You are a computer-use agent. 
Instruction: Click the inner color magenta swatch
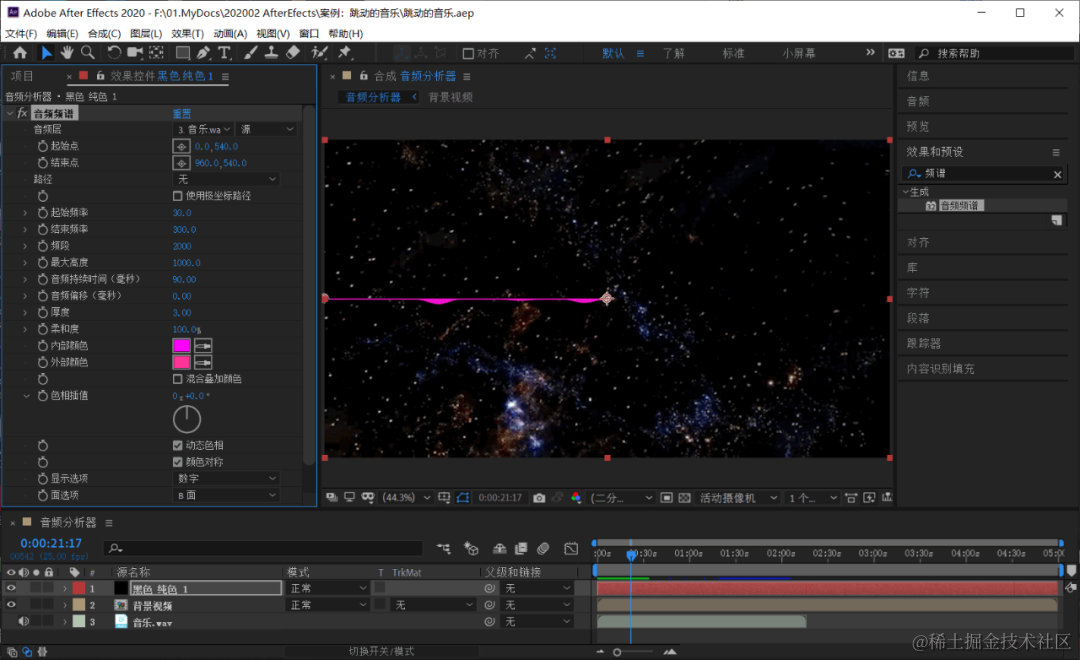click(181, 345)
